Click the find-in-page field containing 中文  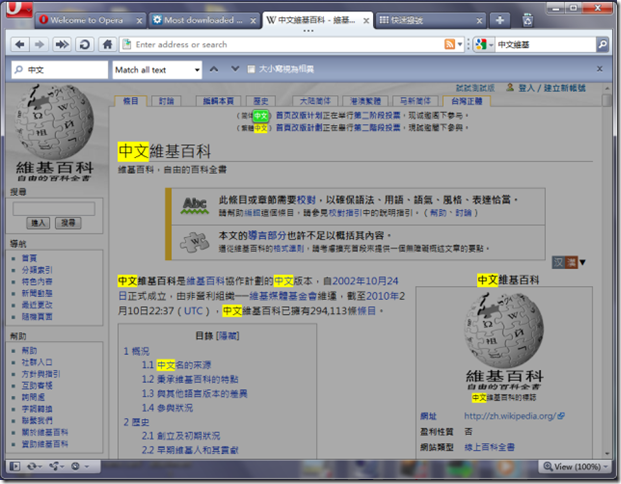59,70
